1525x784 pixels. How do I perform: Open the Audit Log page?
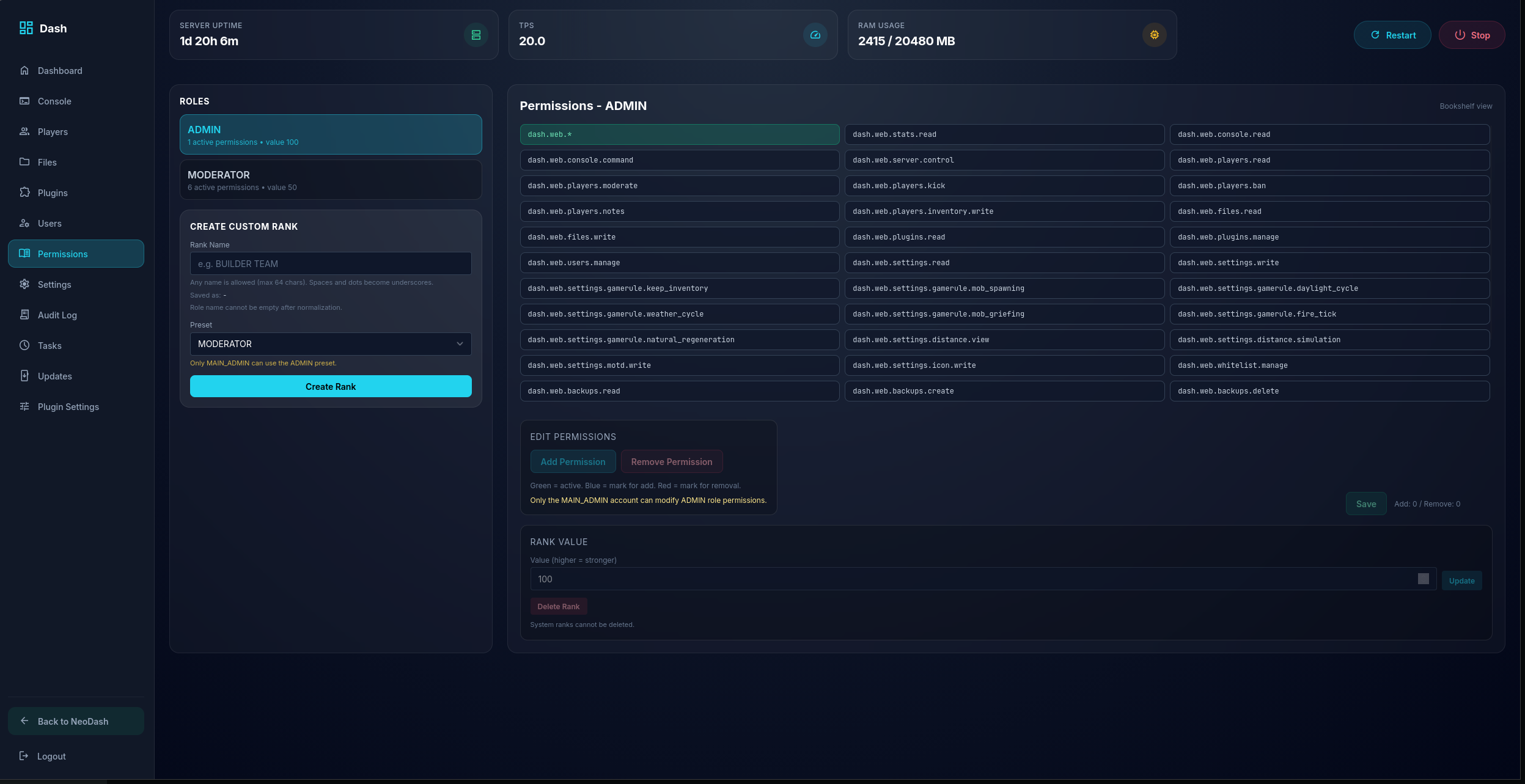point(76,315)
